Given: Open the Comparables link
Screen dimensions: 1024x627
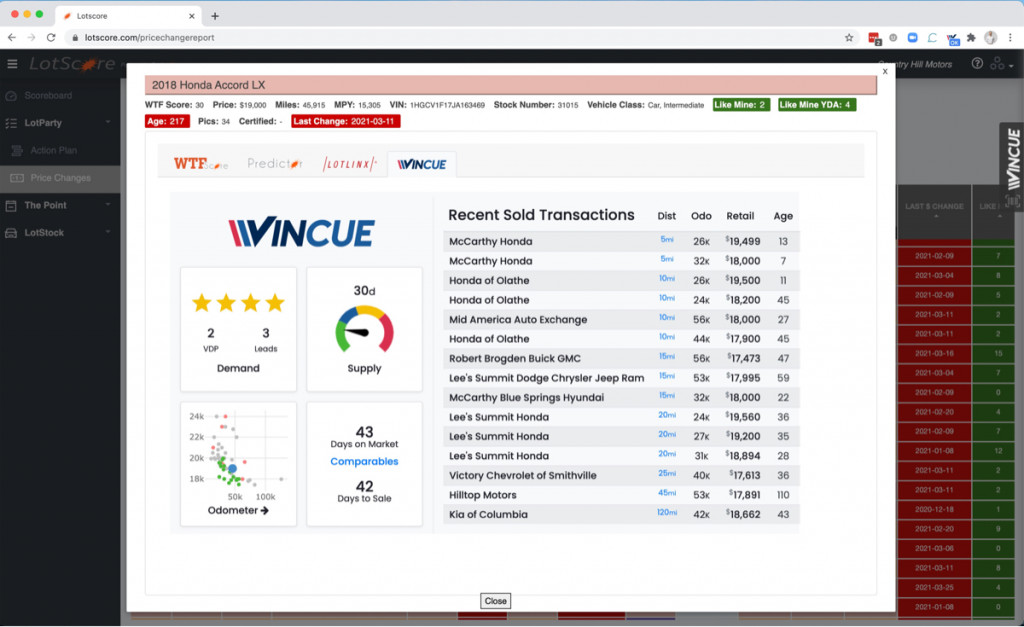Looking at the screenshot, I should point(364,461).
